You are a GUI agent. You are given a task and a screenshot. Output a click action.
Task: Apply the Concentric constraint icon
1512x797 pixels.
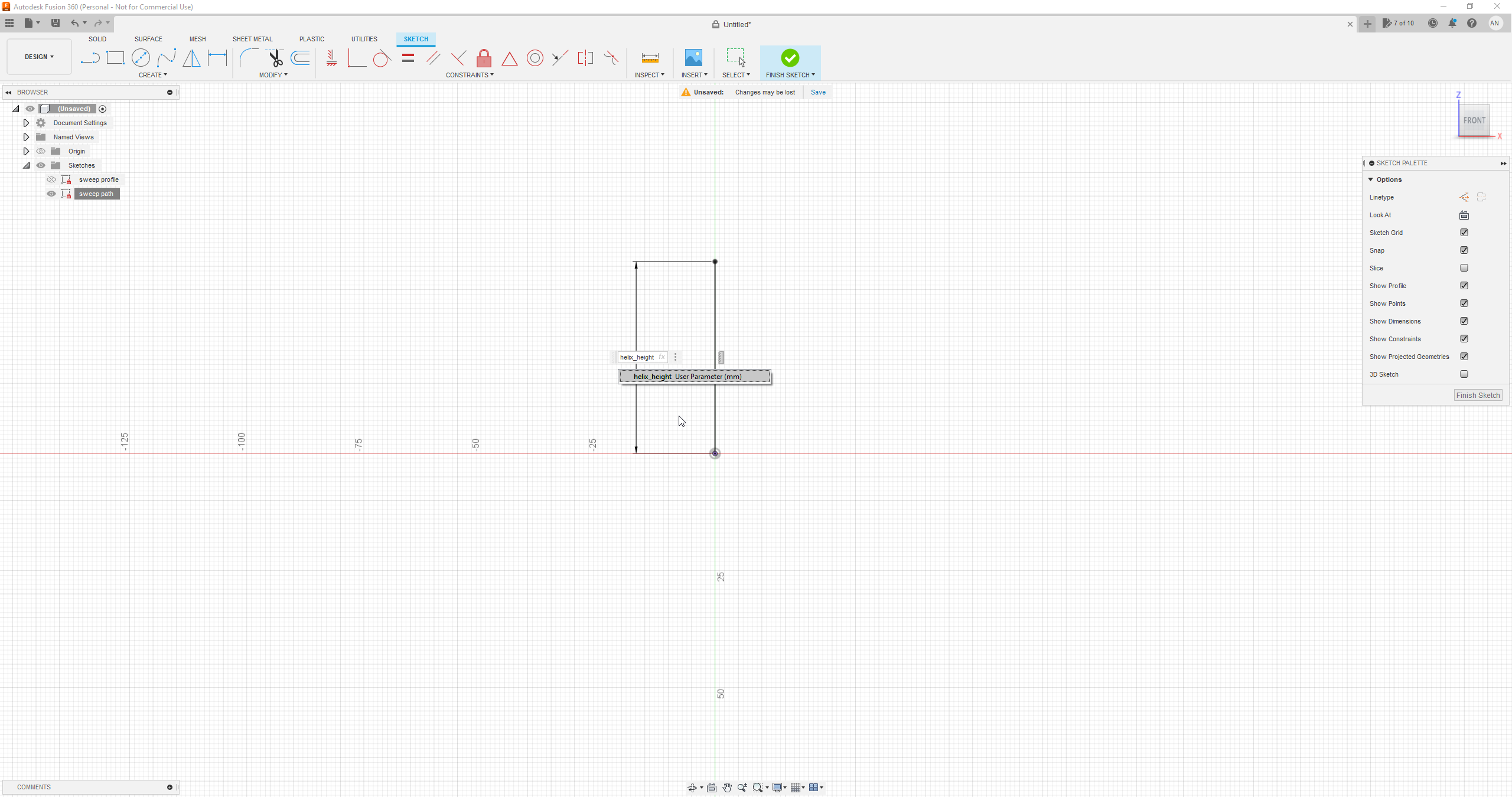click(535, 58)
